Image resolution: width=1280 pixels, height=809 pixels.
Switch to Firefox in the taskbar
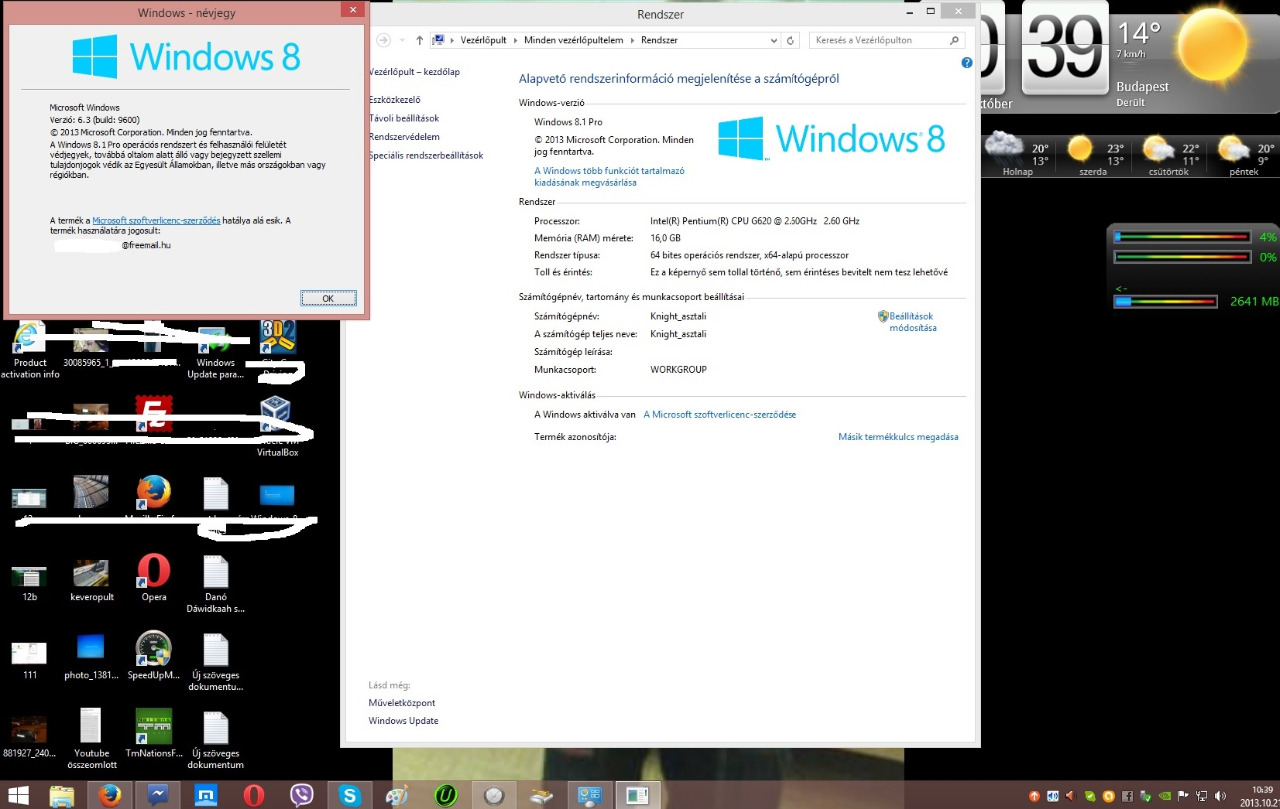(x=110, y=796)
